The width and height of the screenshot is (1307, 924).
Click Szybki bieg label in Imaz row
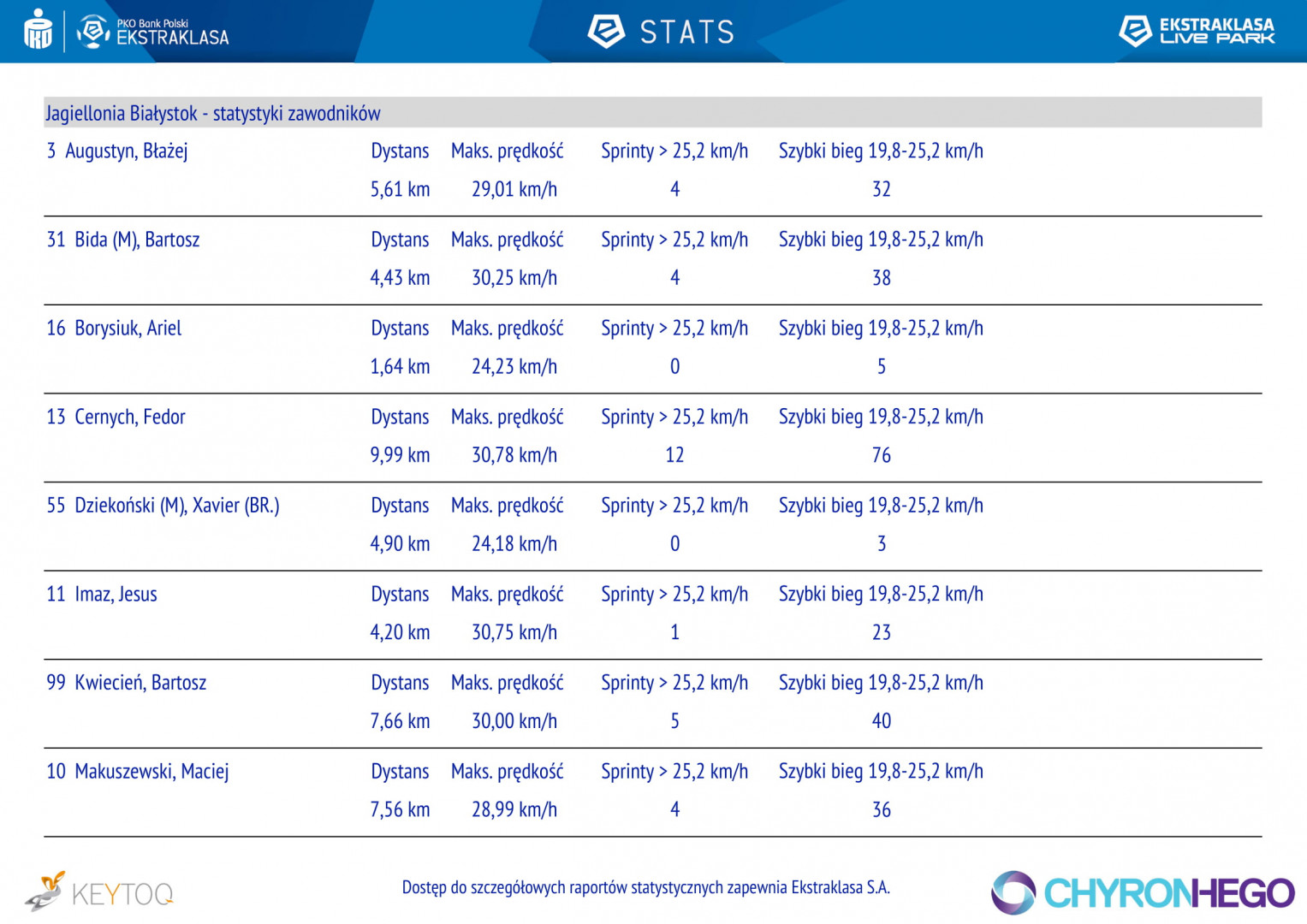(881, 595)
